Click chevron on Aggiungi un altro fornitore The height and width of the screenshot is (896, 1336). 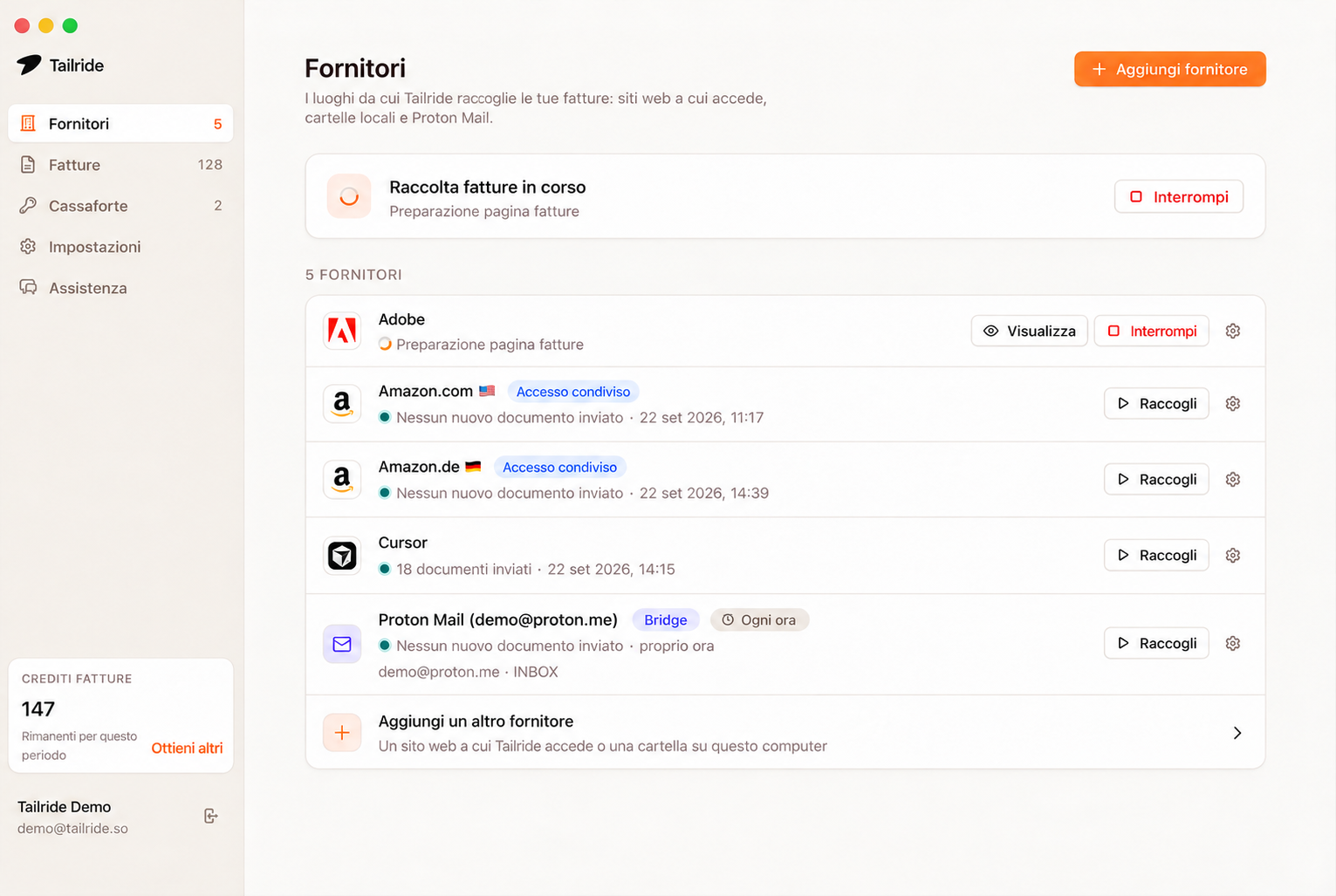pyautogui.click(x=1237, y=733)
